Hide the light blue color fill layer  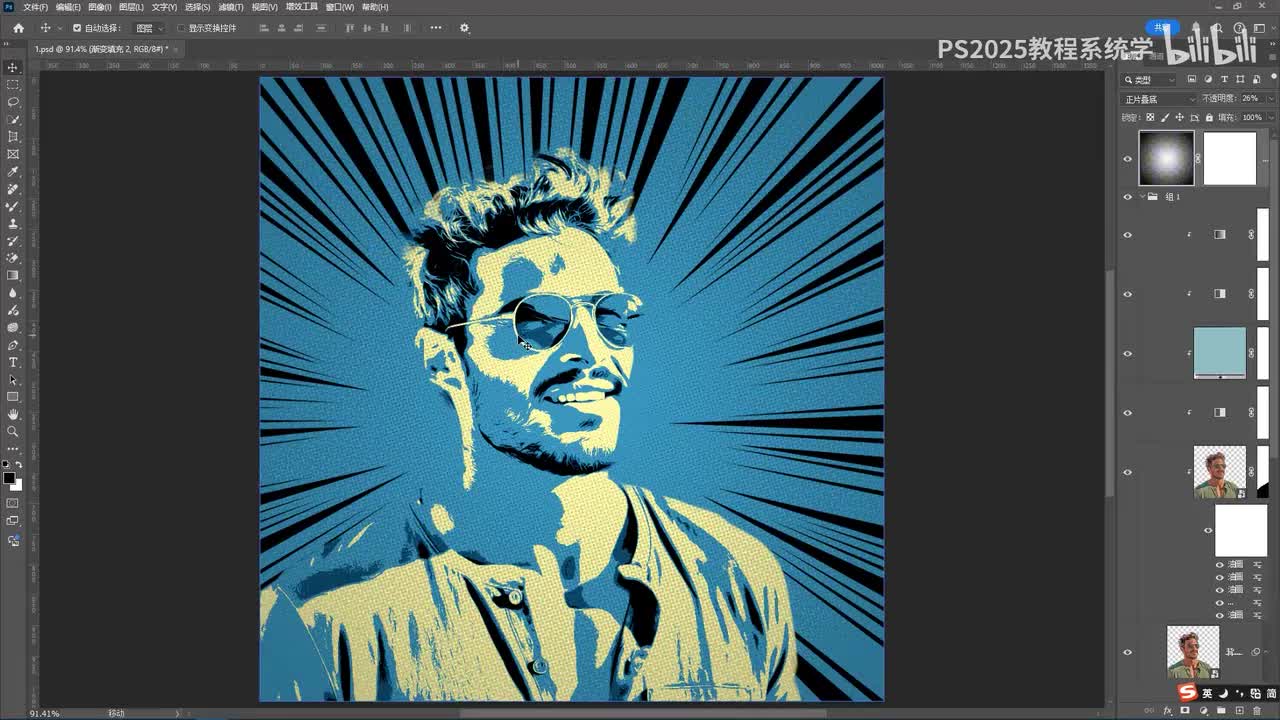pyautogui.click(x=1128, y=353)
